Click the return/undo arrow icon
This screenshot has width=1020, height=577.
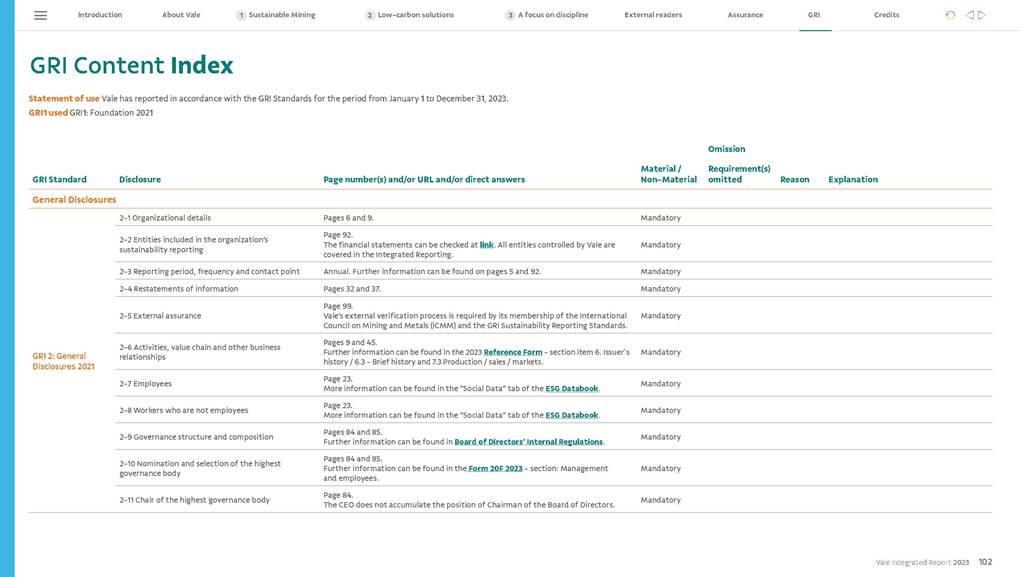pyautogui.click(x=950, y=15)
